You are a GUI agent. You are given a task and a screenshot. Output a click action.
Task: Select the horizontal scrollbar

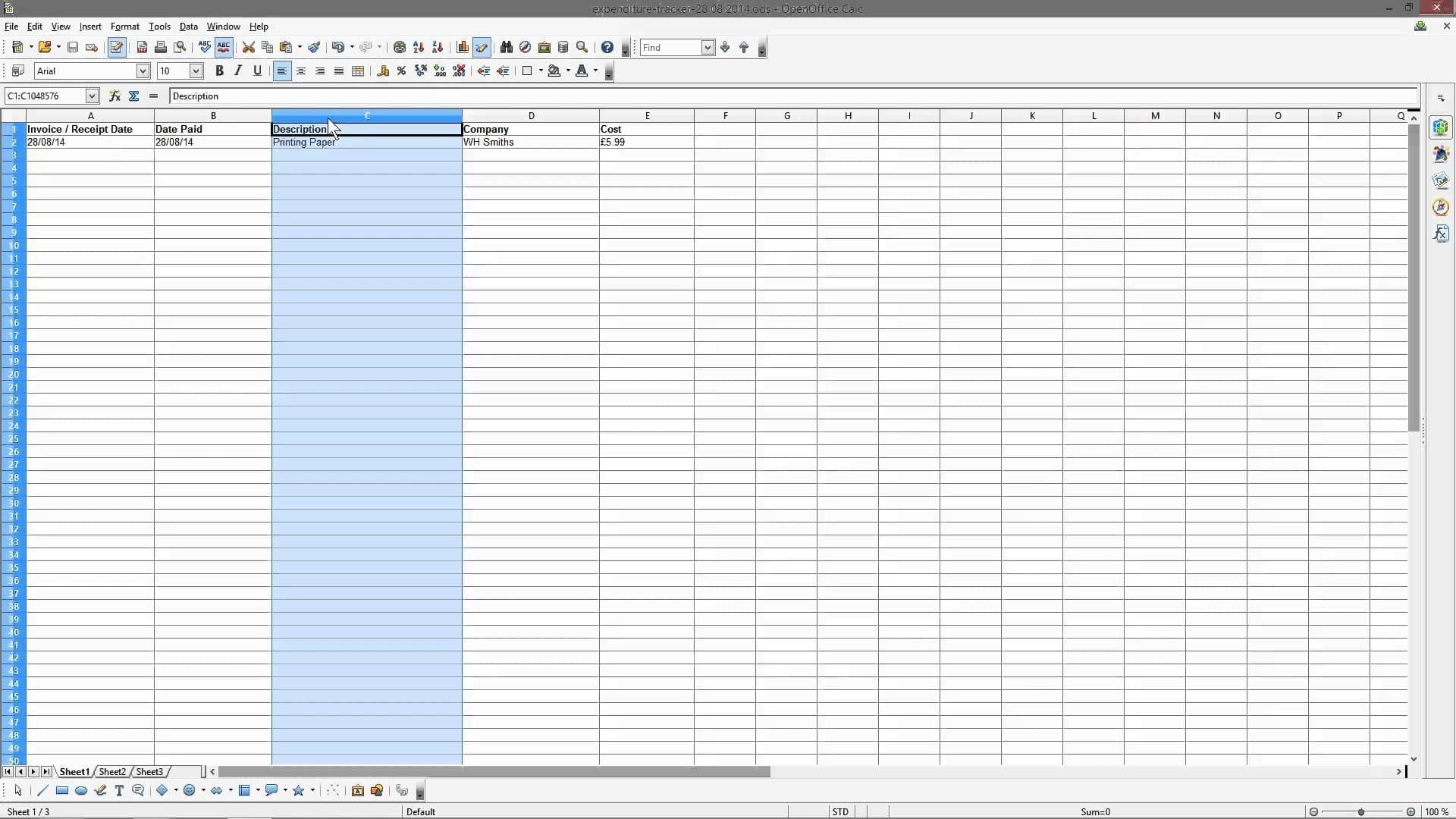pyautogui.click(x=490, y=771)
